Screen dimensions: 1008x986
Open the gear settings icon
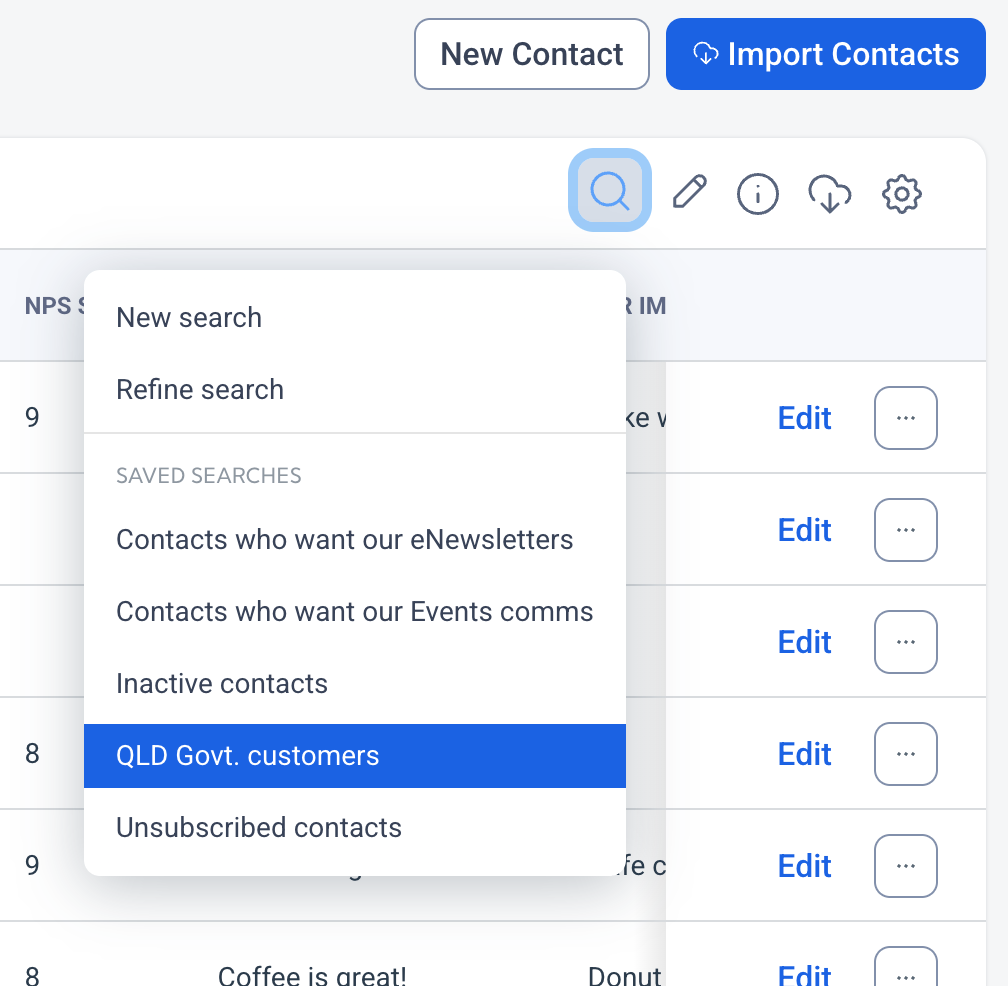901,193
